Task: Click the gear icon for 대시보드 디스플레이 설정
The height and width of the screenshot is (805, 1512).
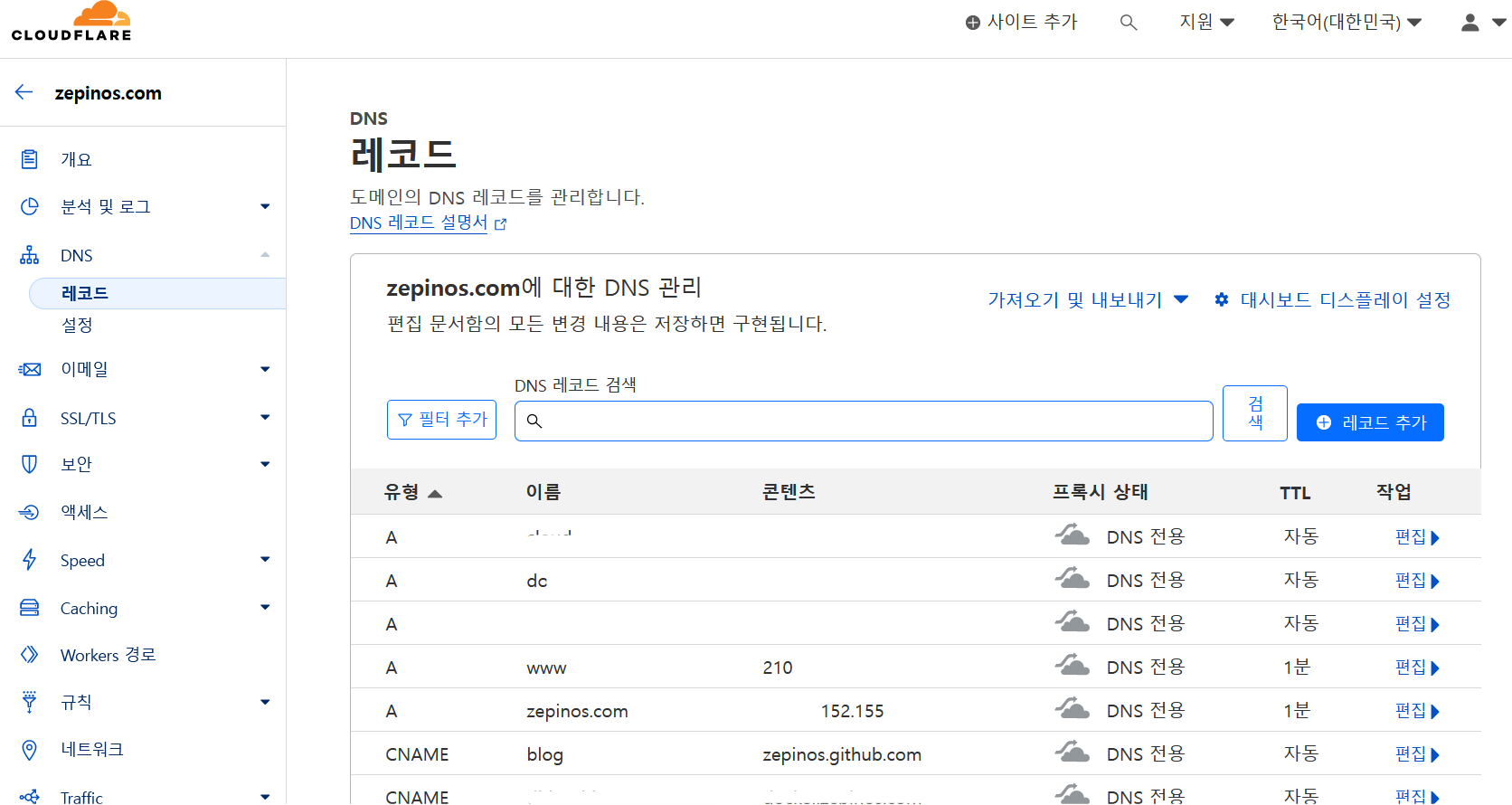Action: [x=1222, y=299]
